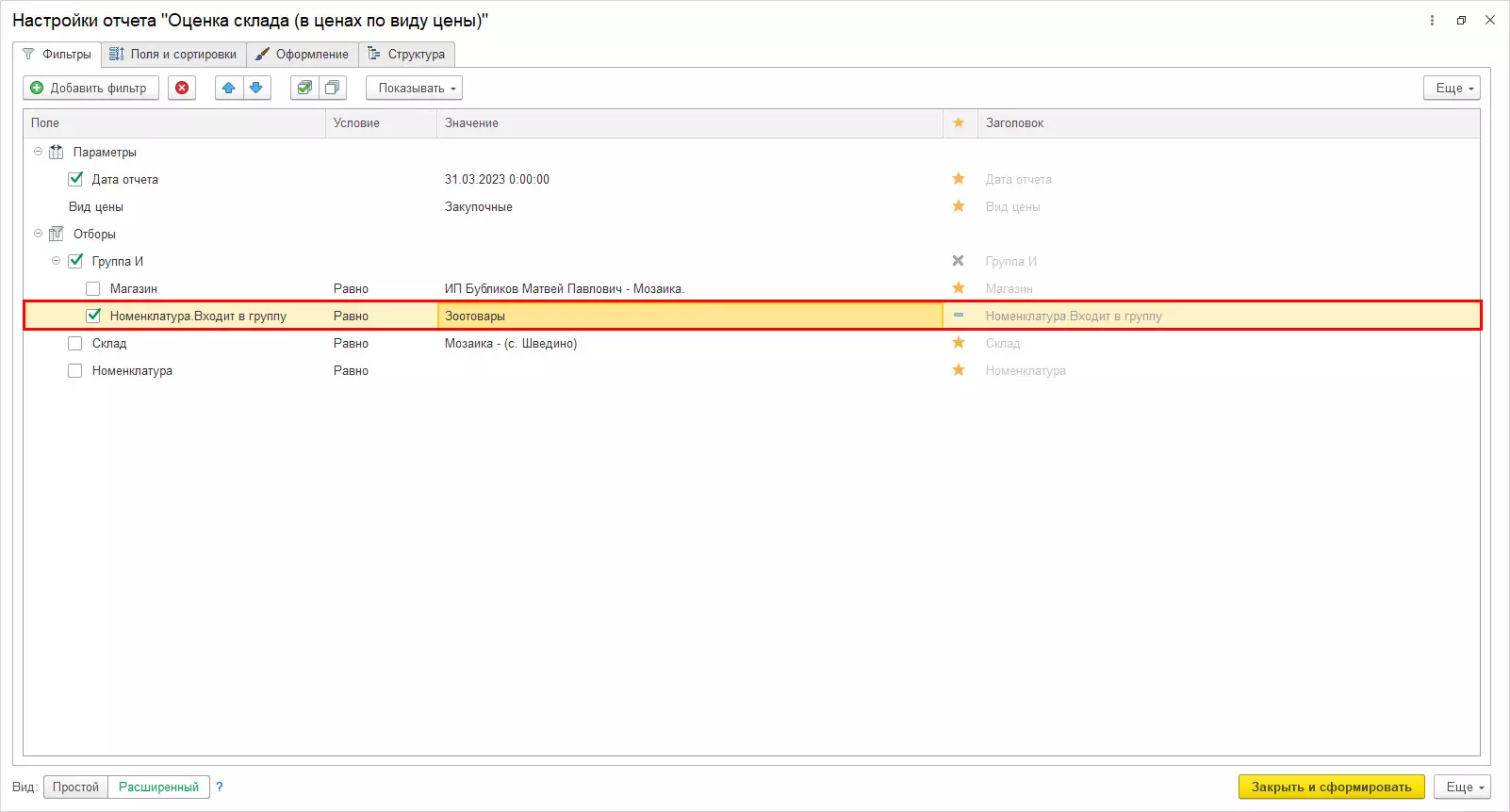Image resolution: width=1510 pixels, height=812 pixels.
Task: Open the Показывать dropdown
Action: tap(414, 89)
